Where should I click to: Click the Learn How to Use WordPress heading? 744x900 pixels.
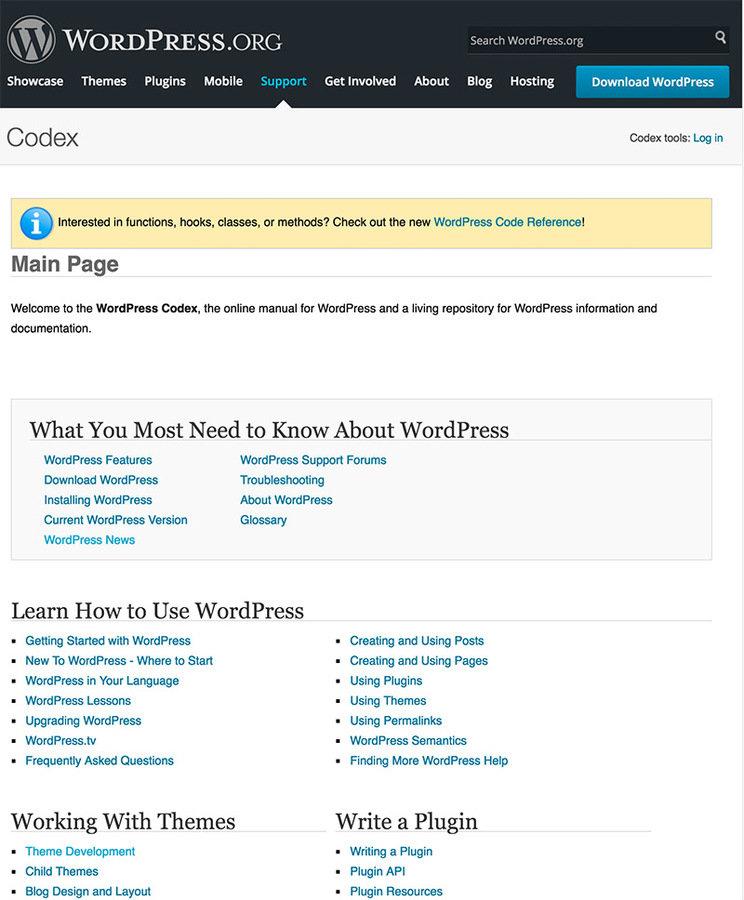[157, 611]
